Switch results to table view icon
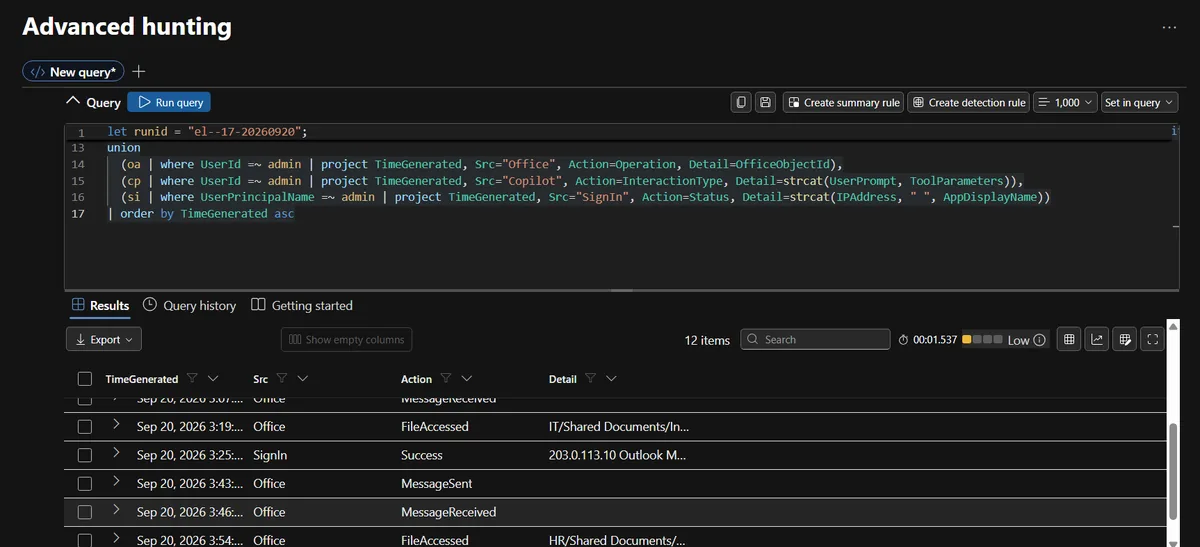This screenshot has height=547, width=1200. point(1069,340)
